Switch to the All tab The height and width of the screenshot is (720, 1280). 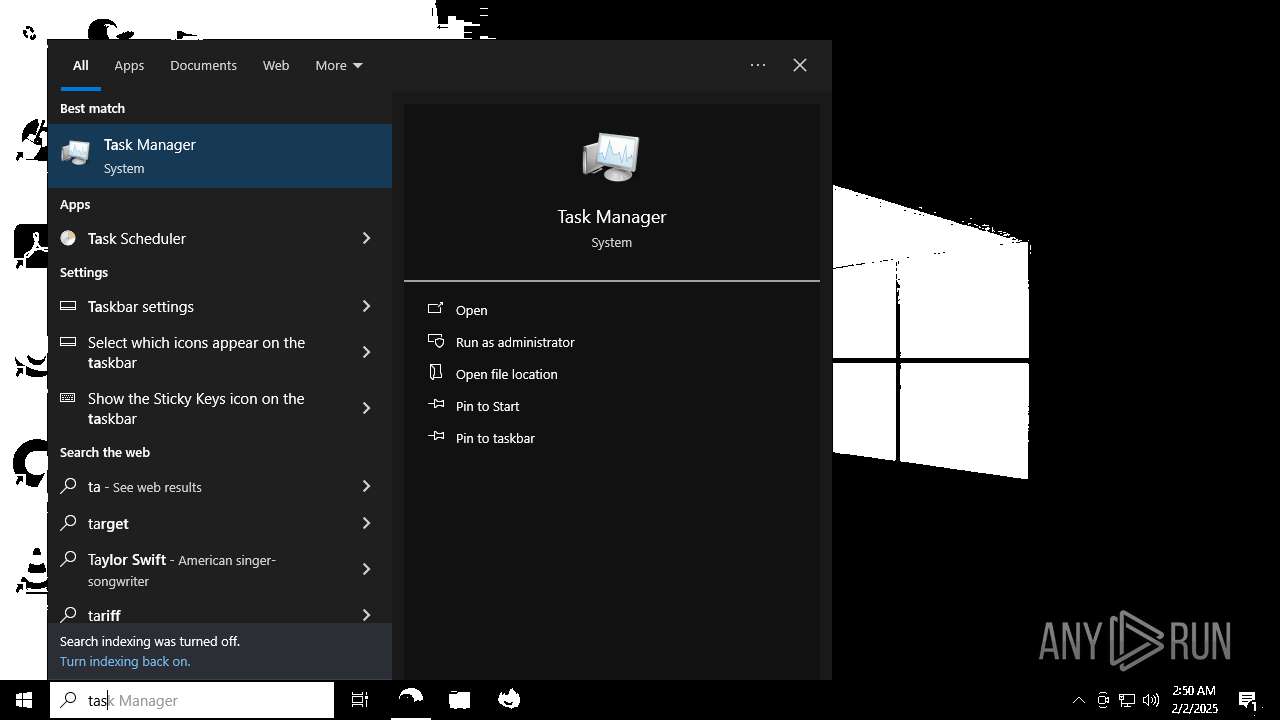[81, 65]
